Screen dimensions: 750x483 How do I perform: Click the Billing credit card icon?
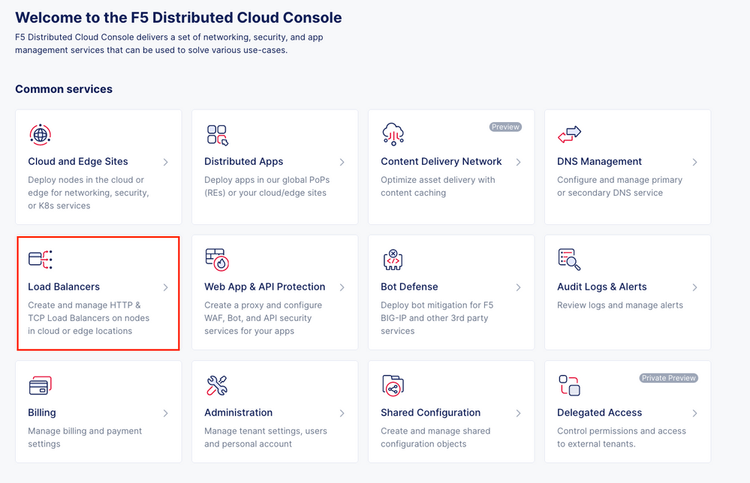coord(40,386)
